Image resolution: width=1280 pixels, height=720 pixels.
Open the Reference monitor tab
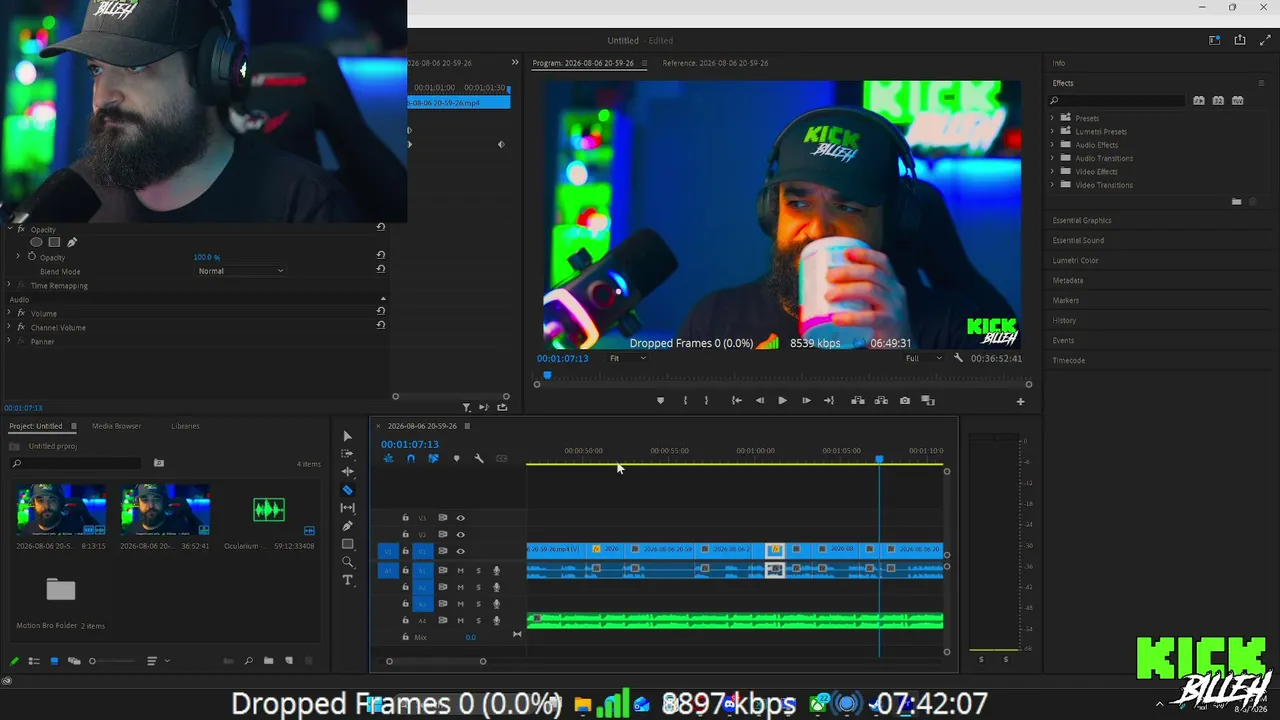point(715,63)
